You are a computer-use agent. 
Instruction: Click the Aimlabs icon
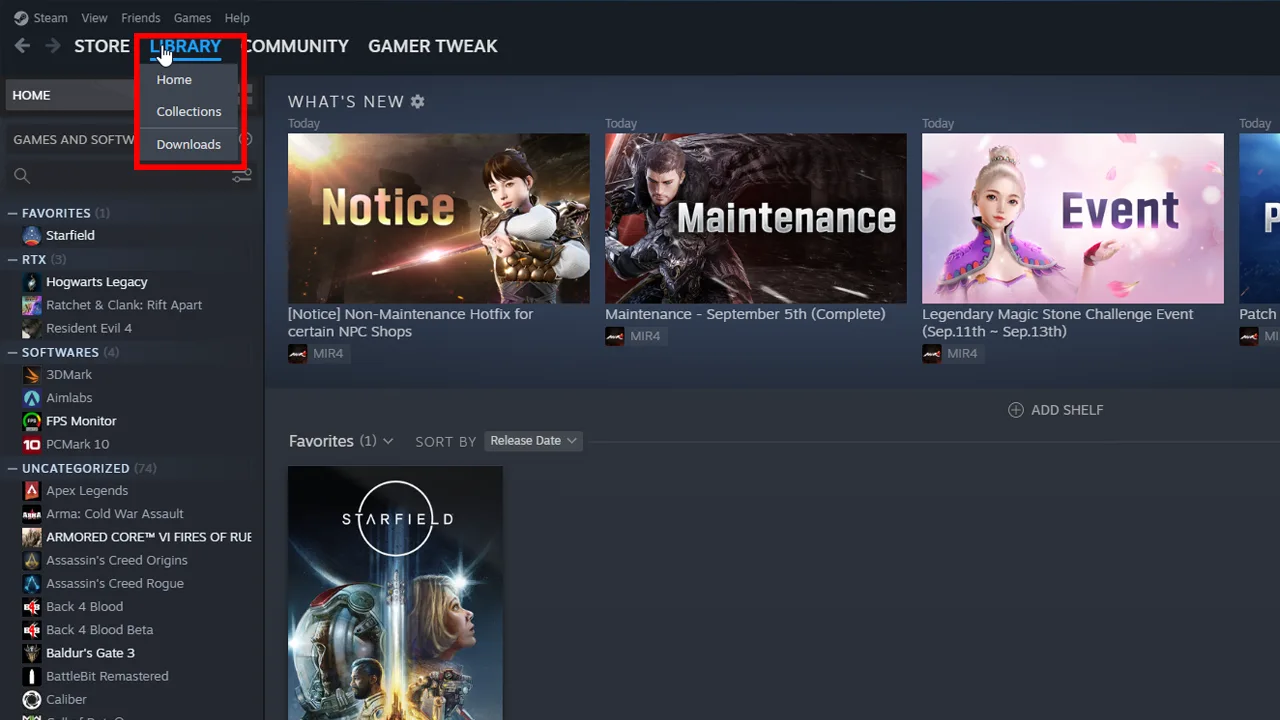(x=32, y=398)
